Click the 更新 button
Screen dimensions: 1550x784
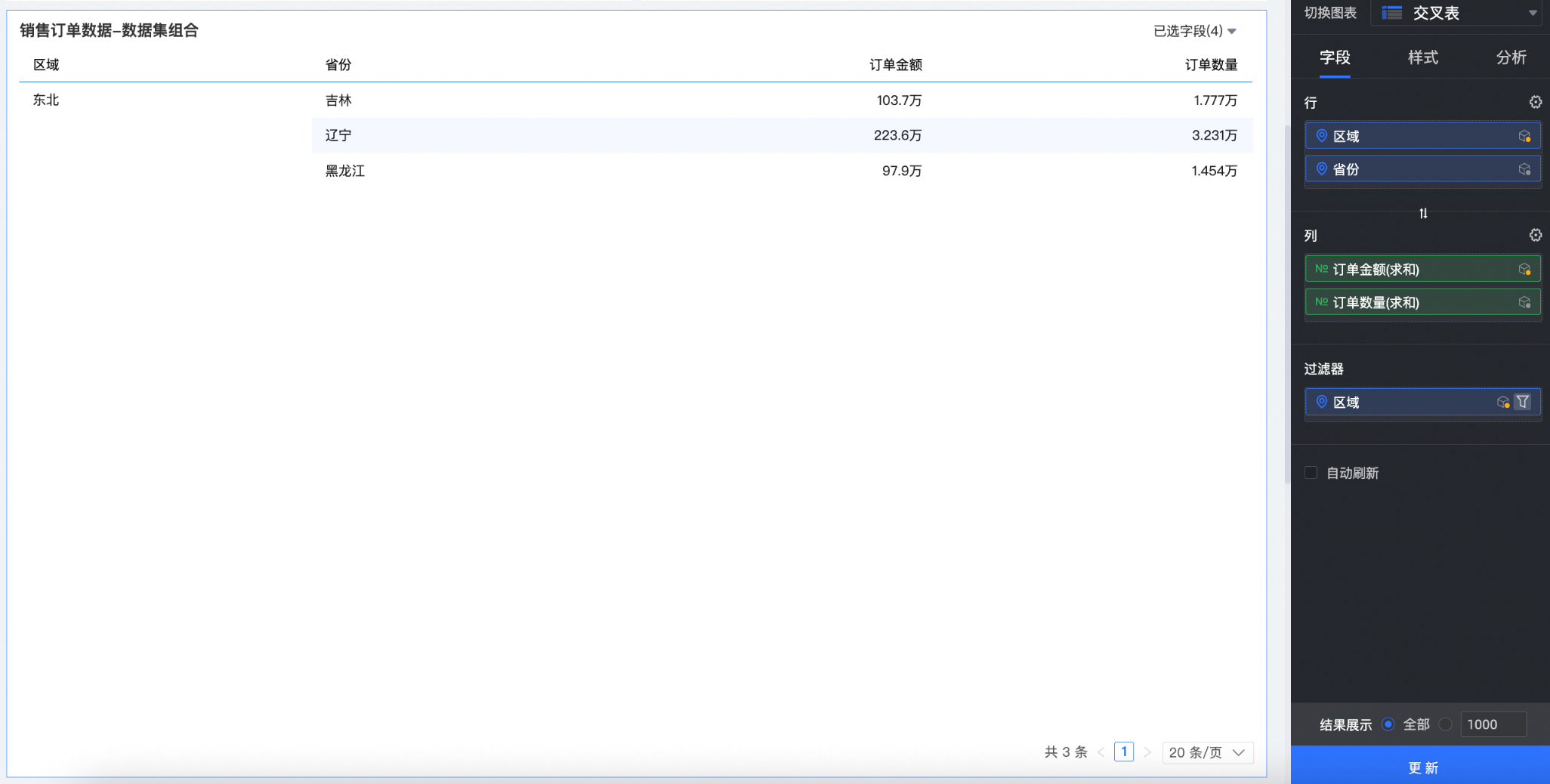1422,766
